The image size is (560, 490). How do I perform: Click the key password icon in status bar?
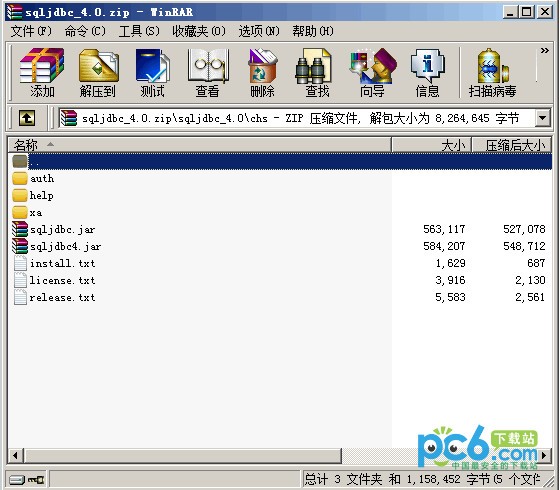(x=36, y=480)
